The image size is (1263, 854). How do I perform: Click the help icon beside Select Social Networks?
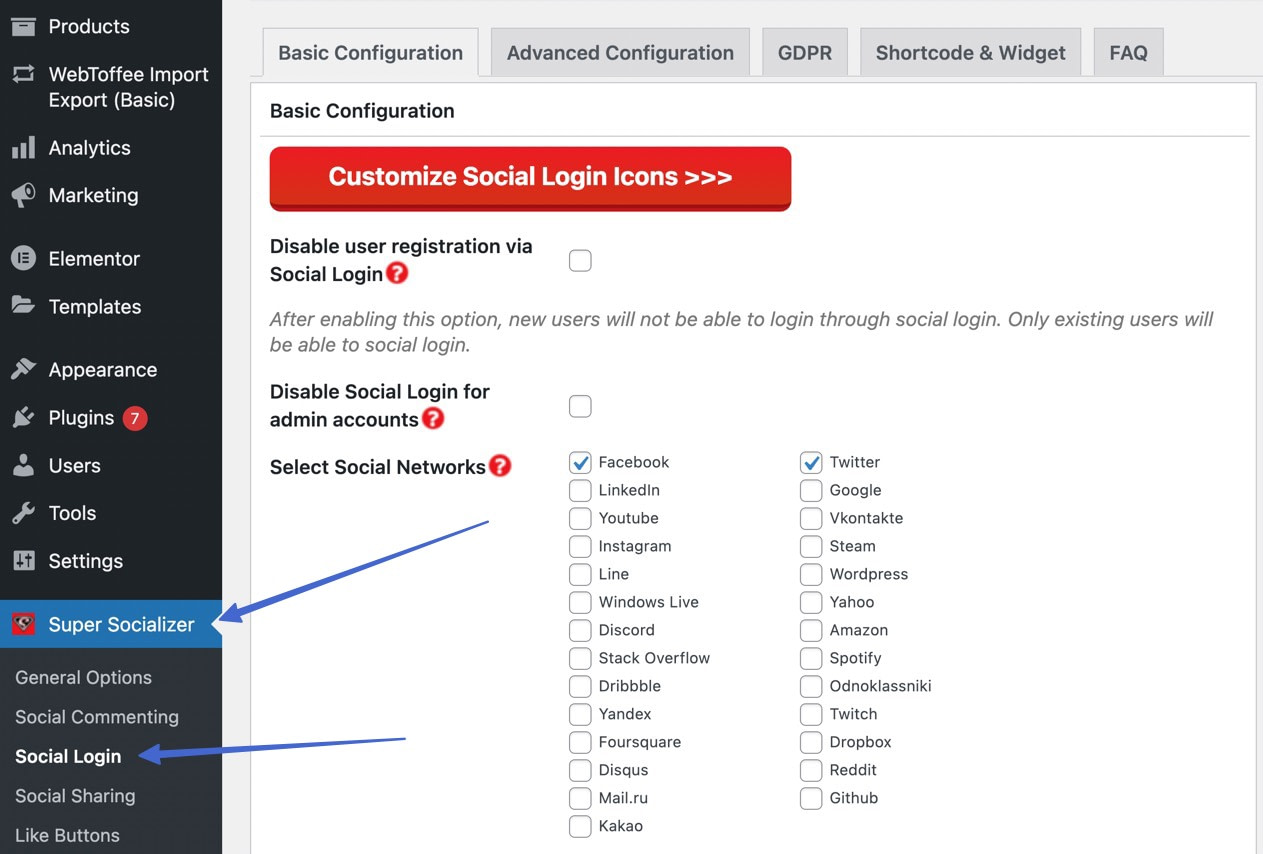click(499, 465)
